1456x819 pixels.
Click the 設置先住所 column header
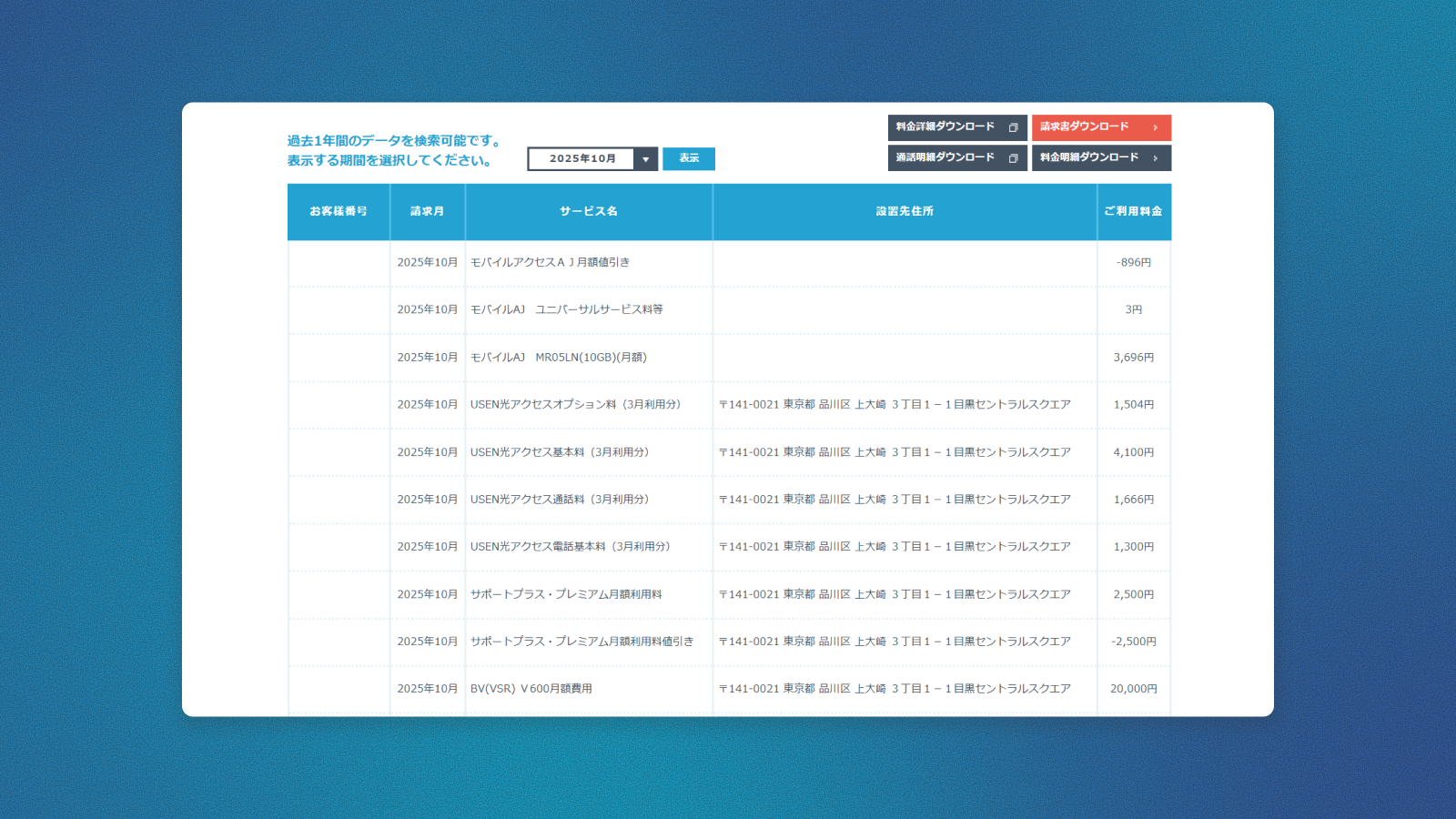click(x=905, y=212)
